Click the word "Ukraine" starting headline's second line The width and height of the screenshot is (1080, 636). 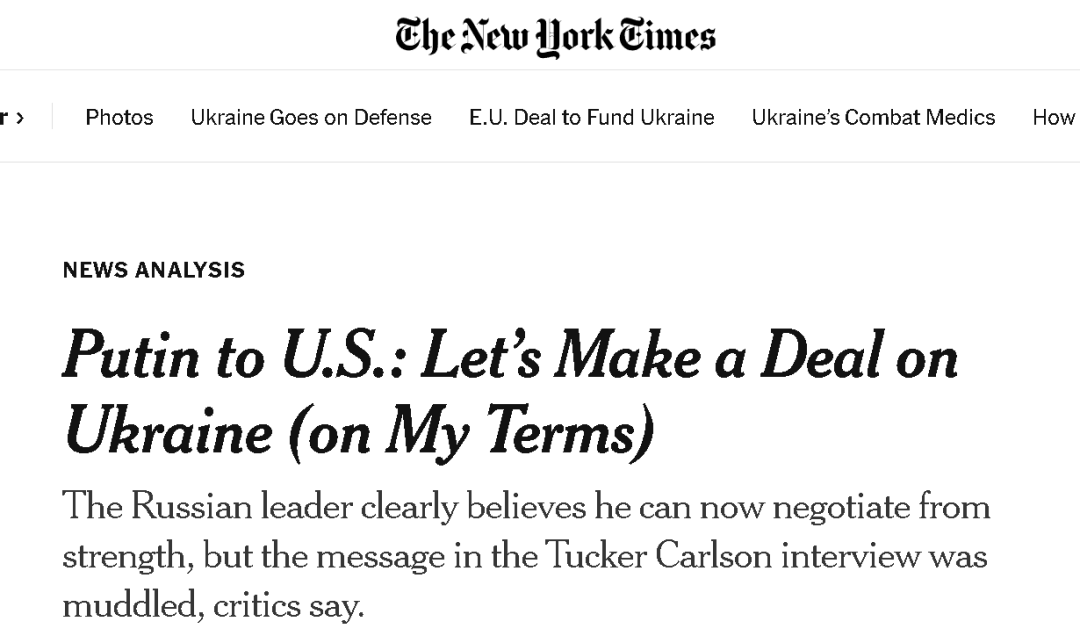coord(169,431)
